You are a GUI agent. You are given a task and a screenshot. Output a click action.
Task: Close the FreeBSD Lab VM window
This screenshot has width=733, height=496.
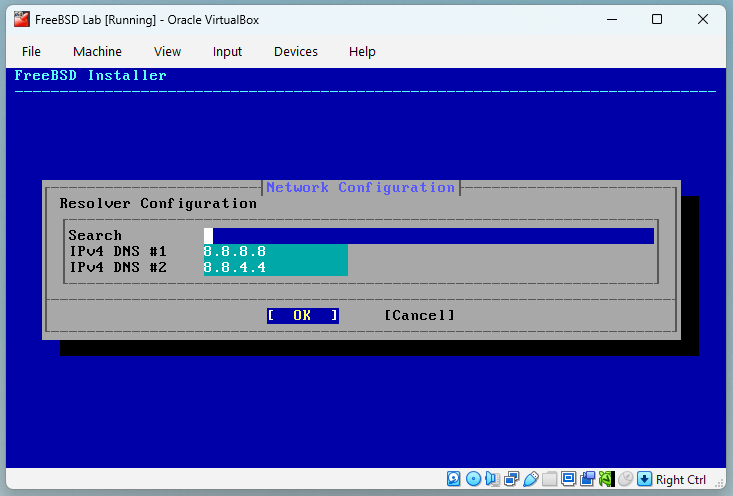[703, 20]
